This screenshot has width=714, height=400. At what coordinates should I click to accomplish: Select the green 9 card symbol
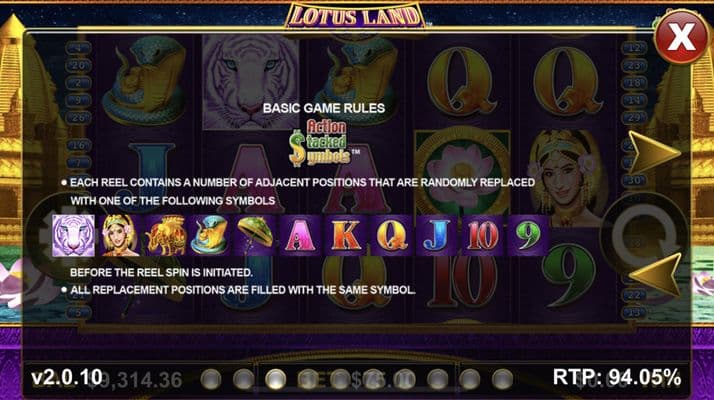click(527, 236)
